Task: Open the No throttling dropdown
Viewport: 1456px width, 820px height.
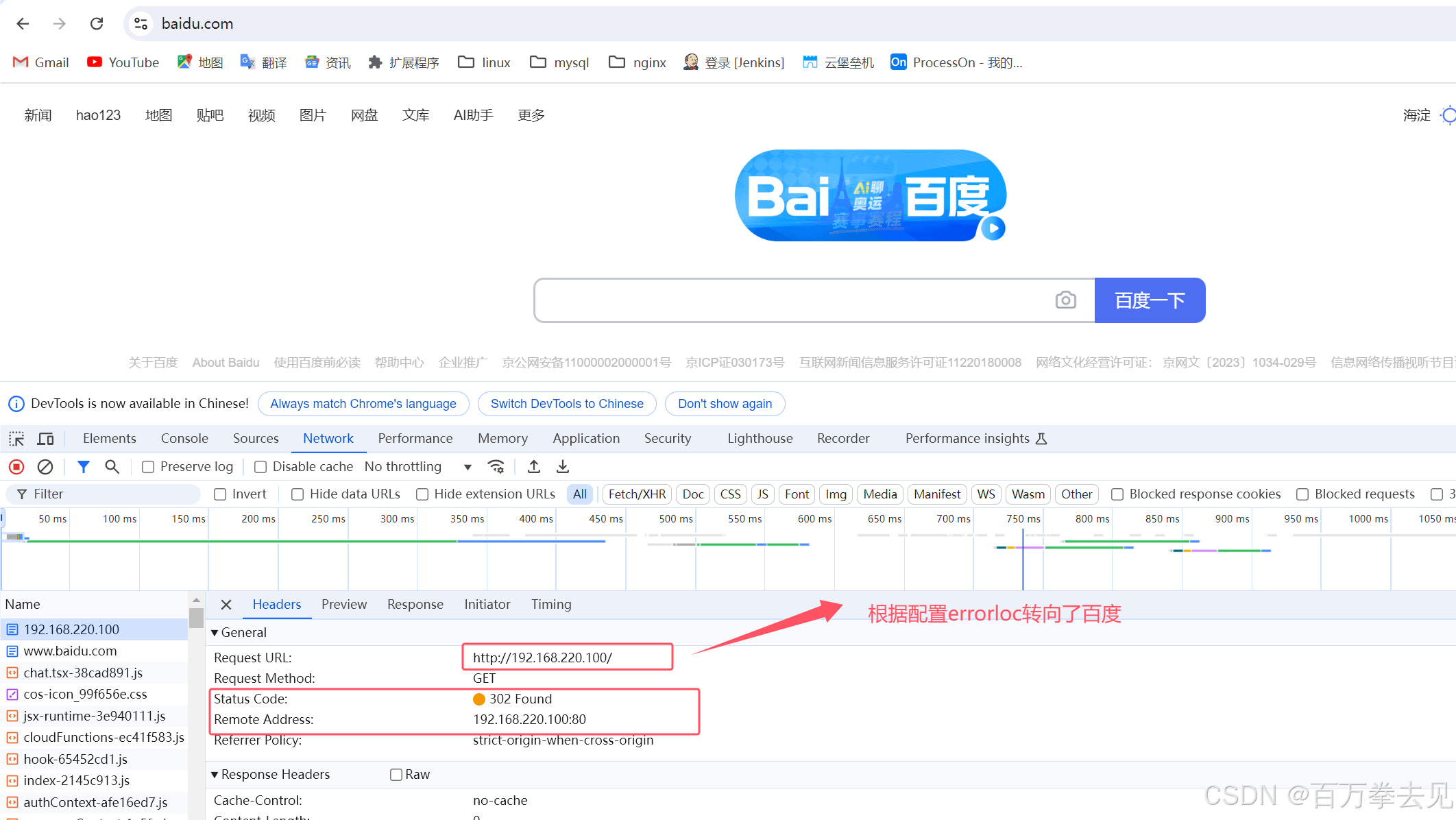Action: 418,467
